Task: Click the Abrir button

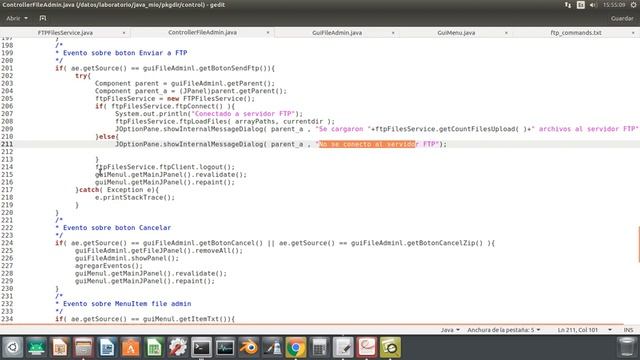Action: [x=13, y=18]
